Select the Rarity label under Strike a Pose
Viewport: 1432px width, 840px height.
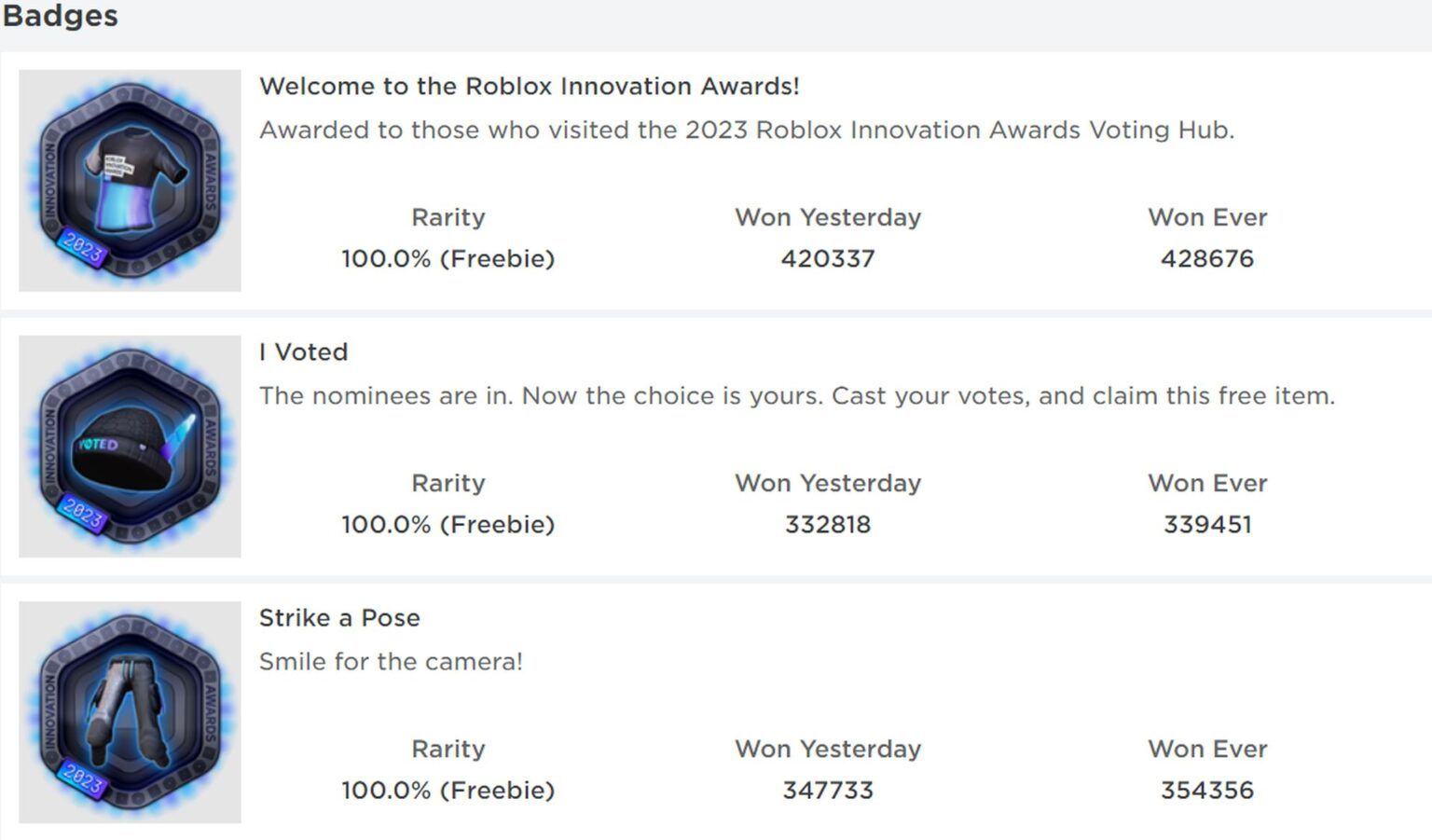[x=447, y=749]
